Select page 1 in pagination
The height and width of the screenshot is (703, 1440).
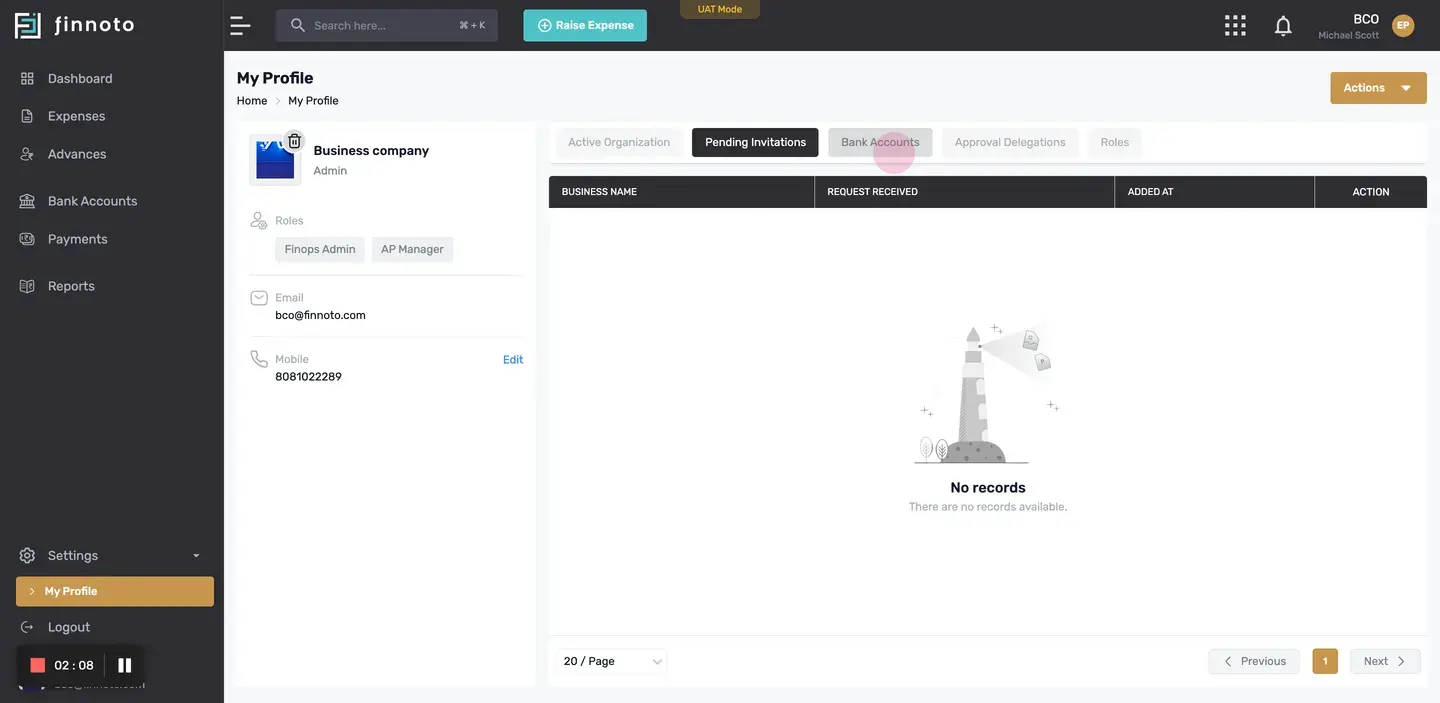tap(1325, 661)
